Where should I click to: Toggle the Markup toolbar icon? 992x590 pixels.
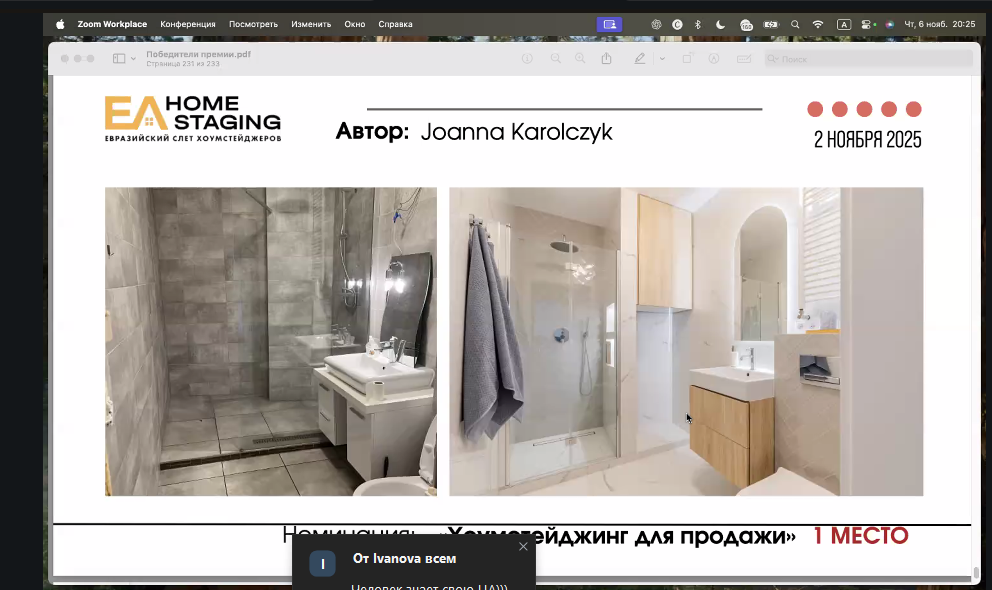pos(714,58)
